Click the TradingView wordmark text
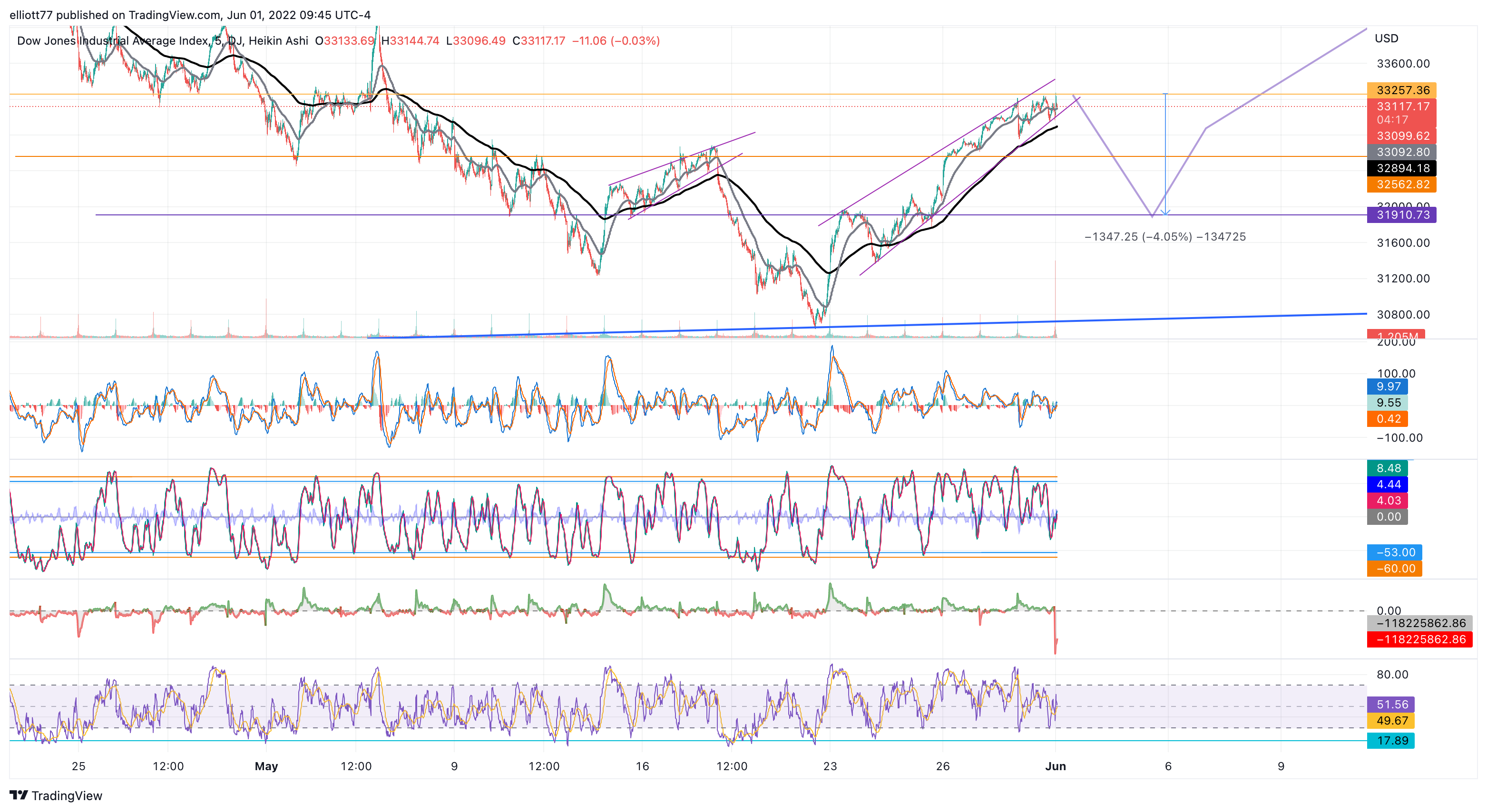 pyautogui.click(x=67, y=795)
